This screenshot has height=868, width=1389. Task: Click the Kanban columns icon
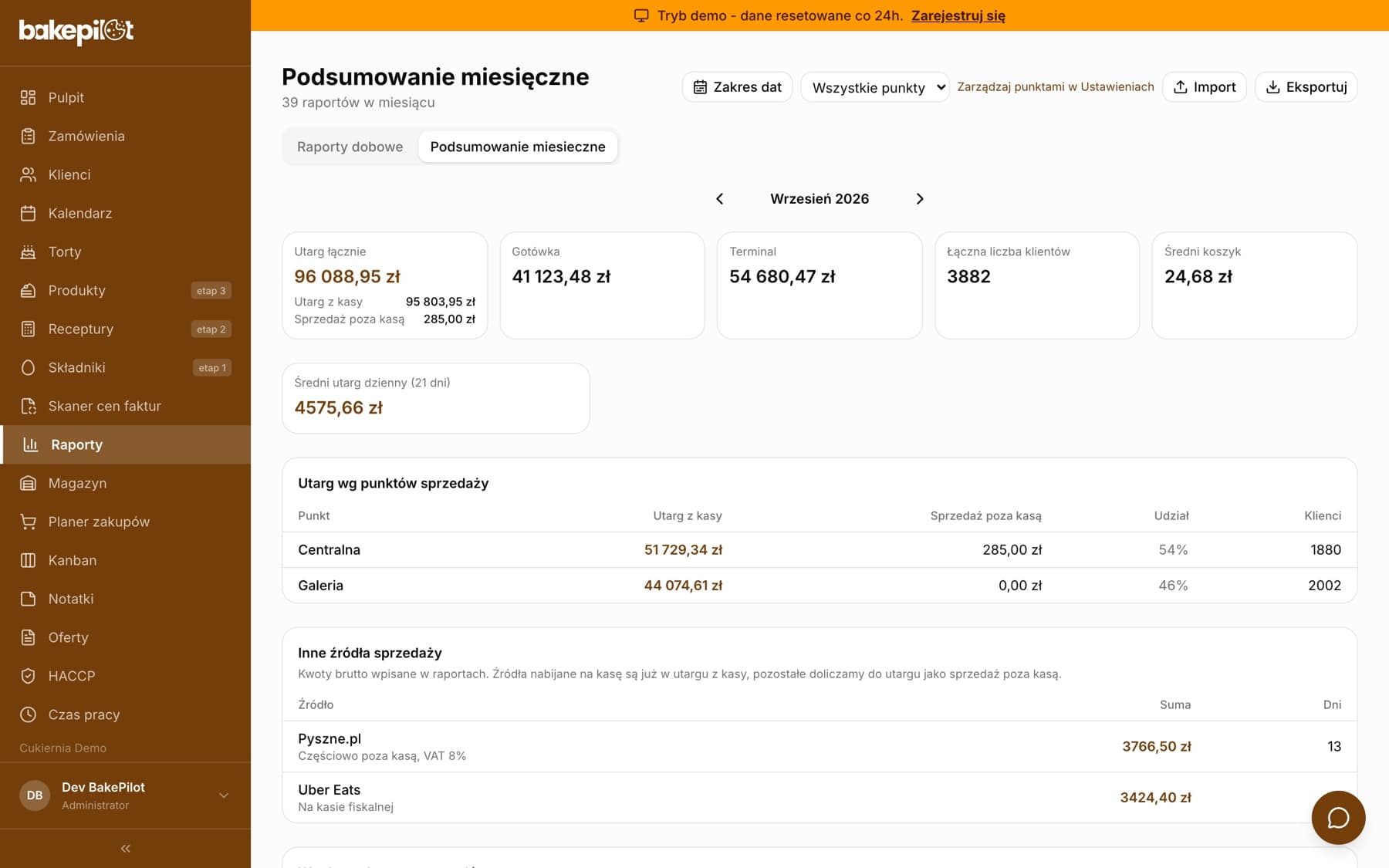tap(28, 560)
